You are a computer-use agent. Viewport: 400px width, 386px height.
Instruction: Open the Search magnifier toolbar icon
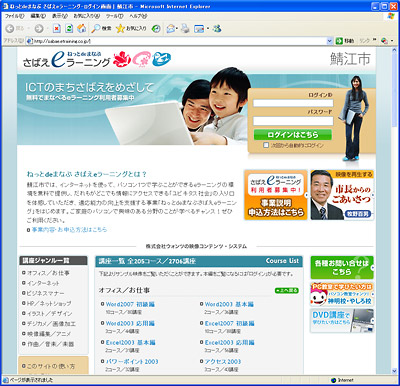click(96, 29)
